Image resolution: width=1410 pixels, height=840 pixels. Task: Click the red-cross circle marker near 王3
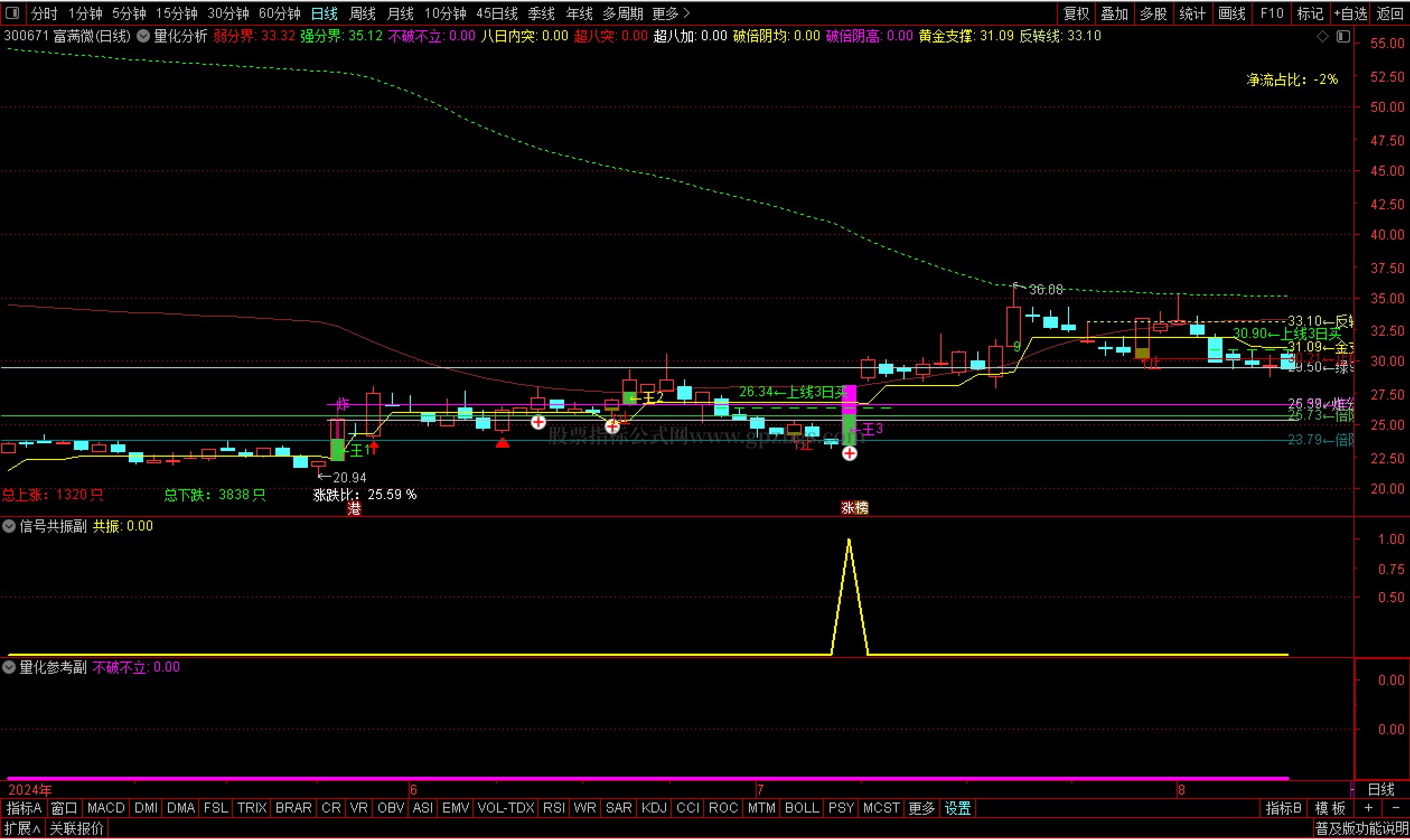(849, 454)
